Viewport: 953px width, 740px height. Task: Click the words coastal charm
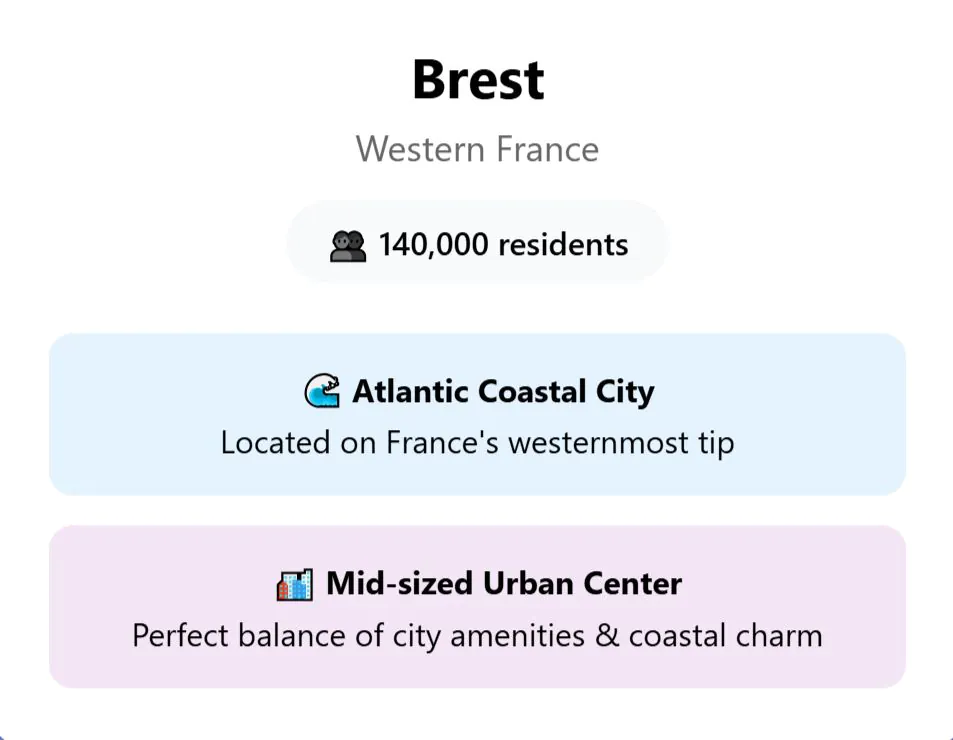pos(725,636)
